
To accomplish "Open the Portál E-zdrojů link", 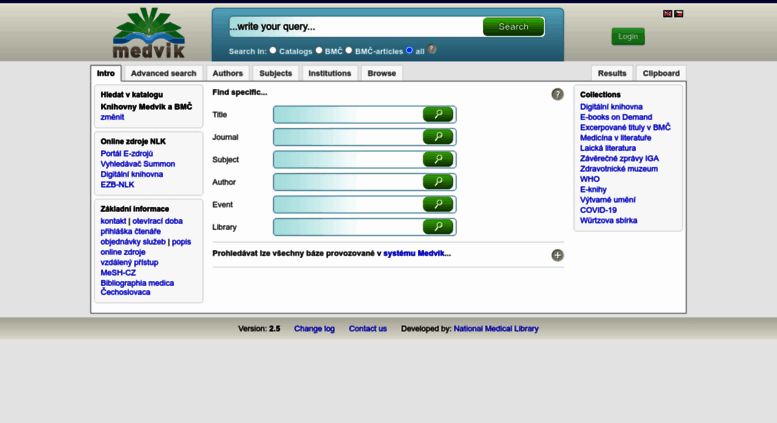I will click(126, 154).
